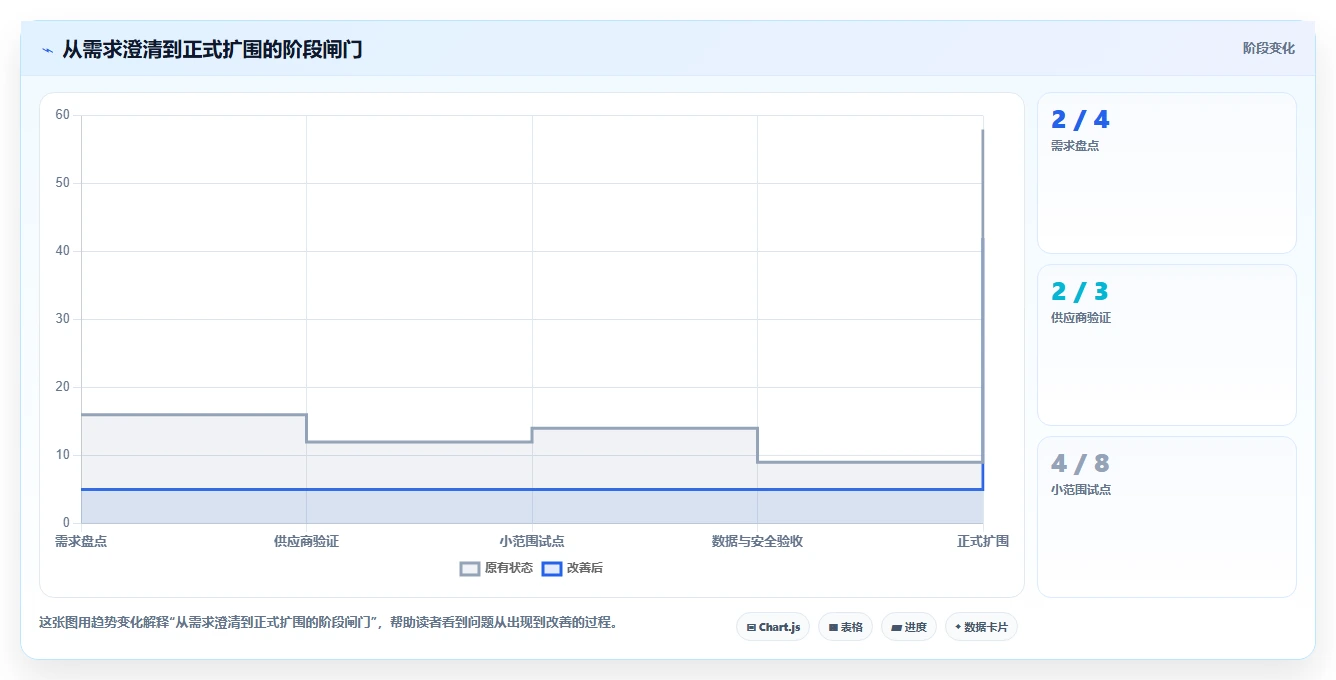Click the 40 y-axis value

click(63, 251)
